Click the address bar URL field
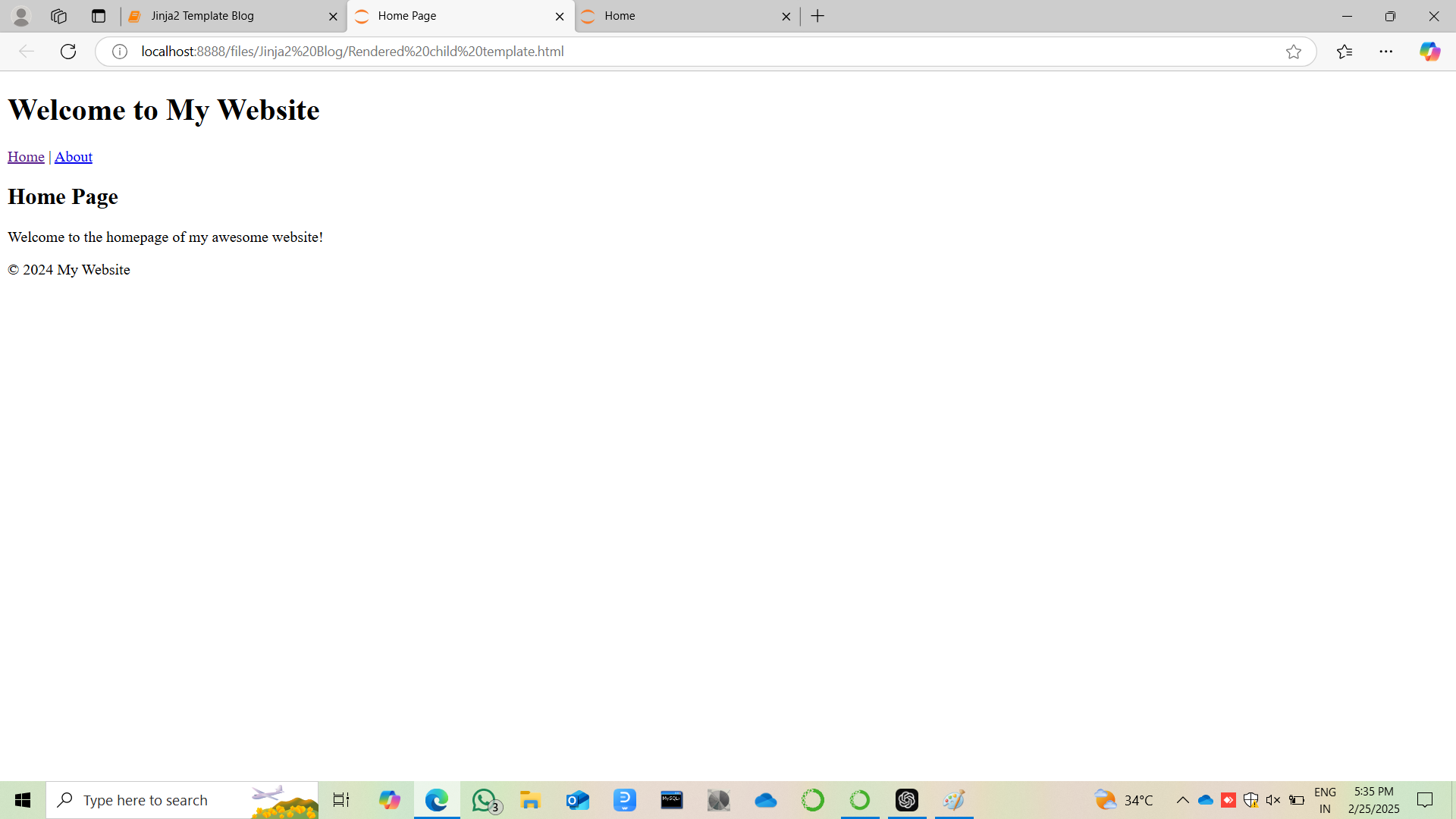The width and height of the screenshot is (1456, 819). tap(682, 52)
